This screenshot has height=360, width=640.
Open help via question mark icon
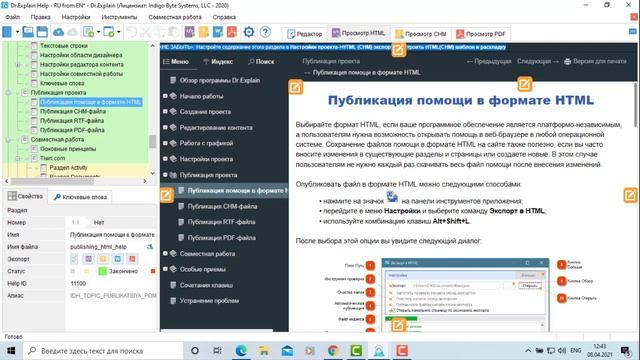pos(265,32)
